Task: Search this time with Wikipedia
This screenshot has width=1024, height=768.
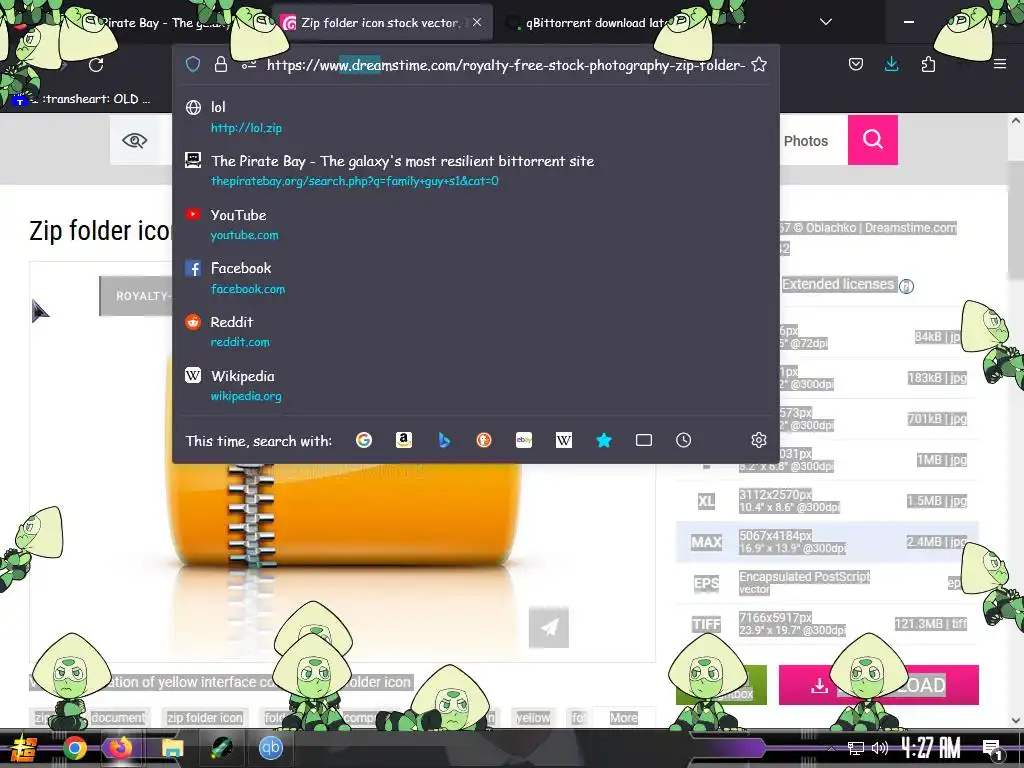Action: (x=564, y=440)
